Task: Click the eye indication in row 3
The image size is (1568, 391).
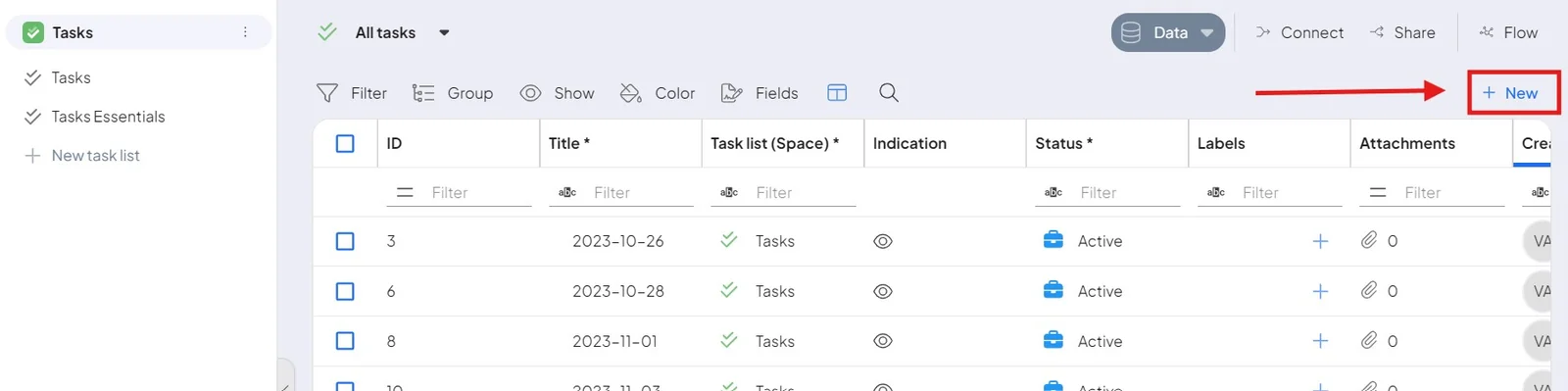Action: click(x=883, y=241)
